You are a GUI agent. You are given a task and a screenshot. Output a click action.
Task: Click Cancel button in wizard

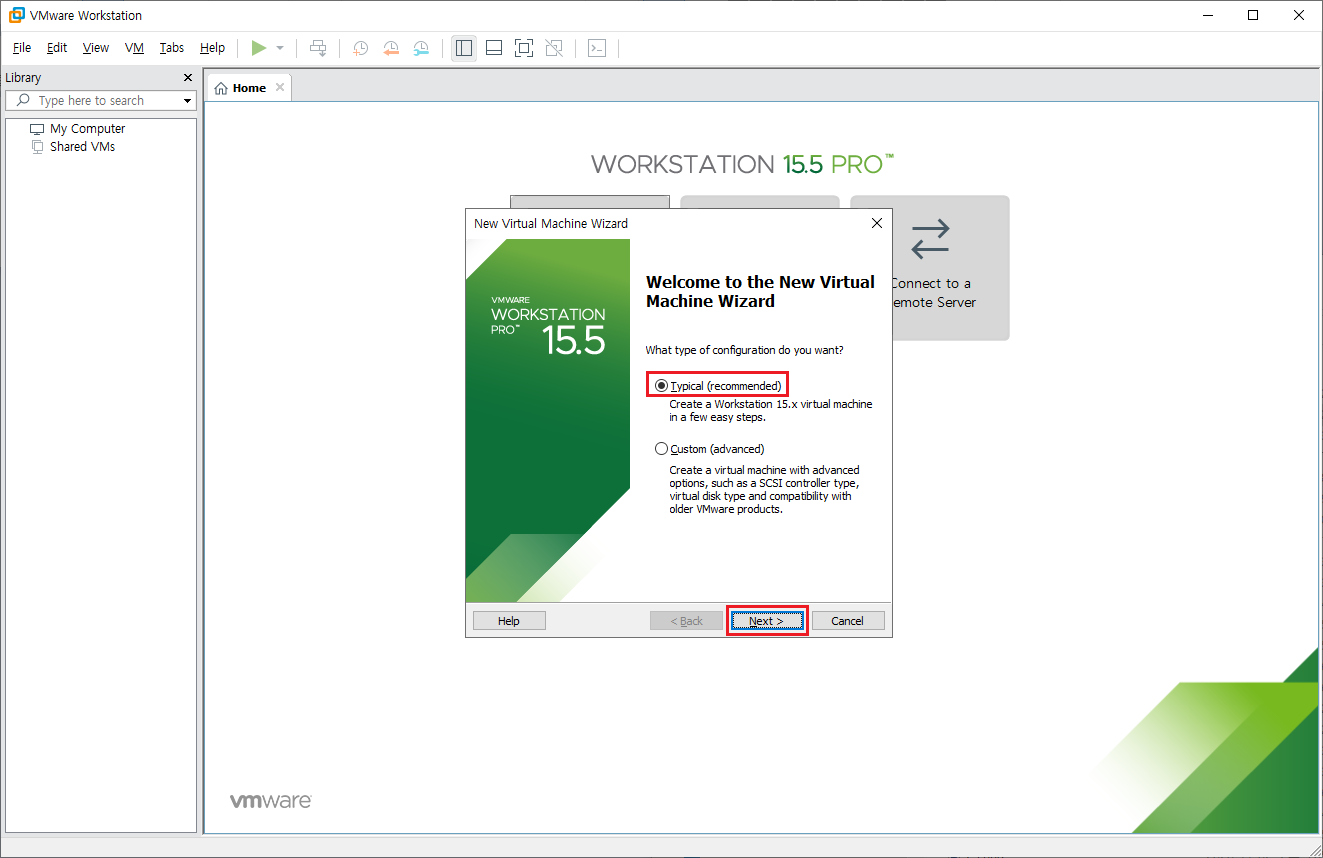coord(848,621)
